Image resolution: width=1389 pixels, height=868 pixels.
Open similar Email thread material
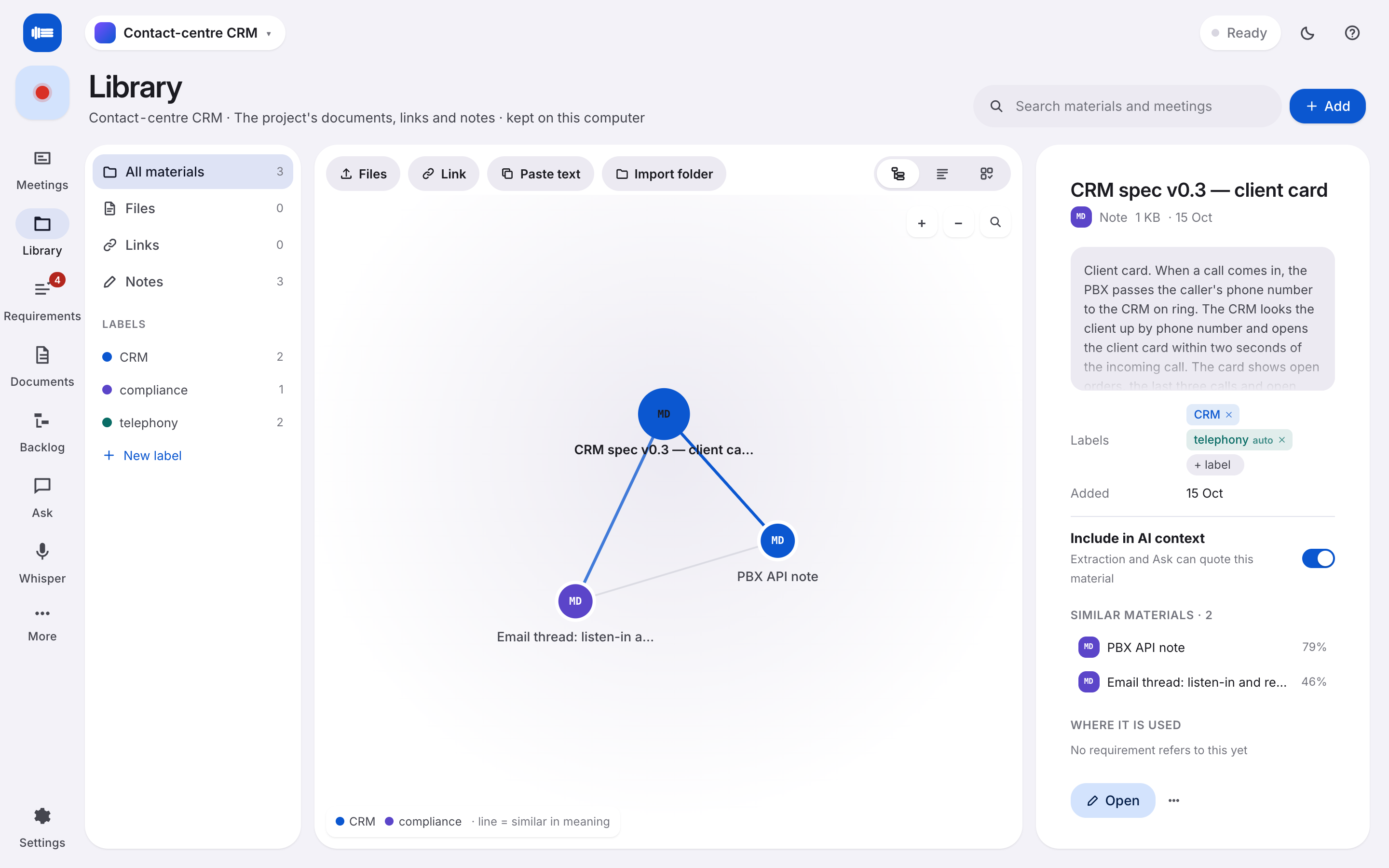tap(1202, 682)
